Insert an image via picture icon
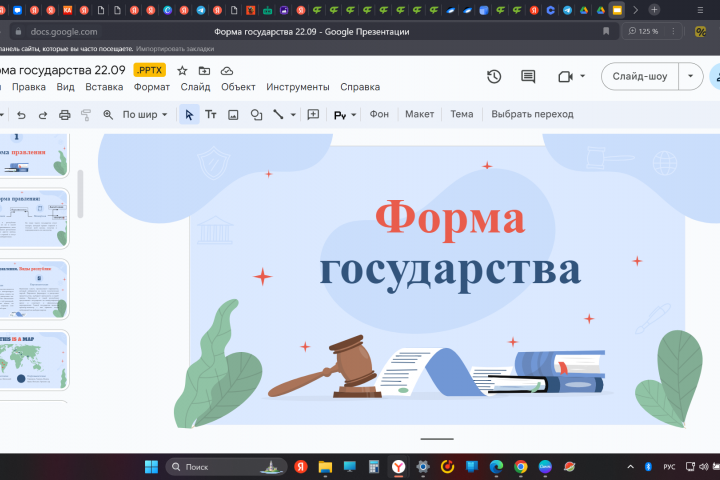Image resolution: width=720 pixels, height=480 pixels. click(x=233, y=115)
